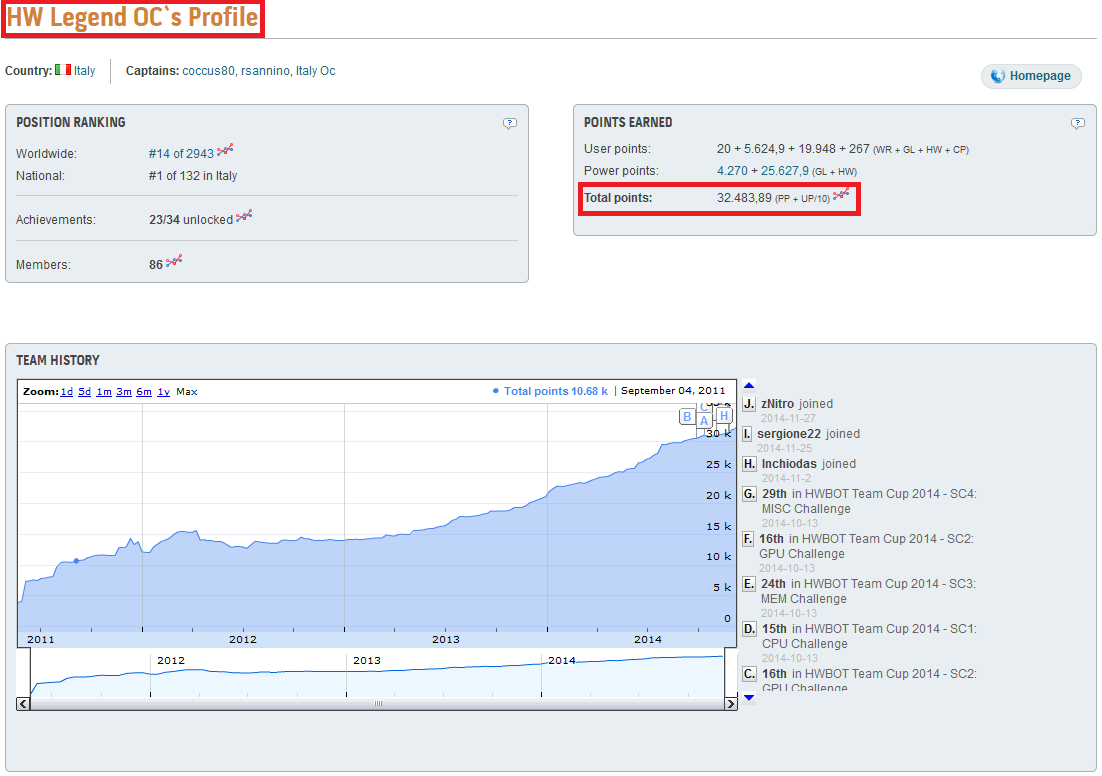Open Points Earned help bubble icon
Screen dimensions: 1102x776
click(1077, 124)
